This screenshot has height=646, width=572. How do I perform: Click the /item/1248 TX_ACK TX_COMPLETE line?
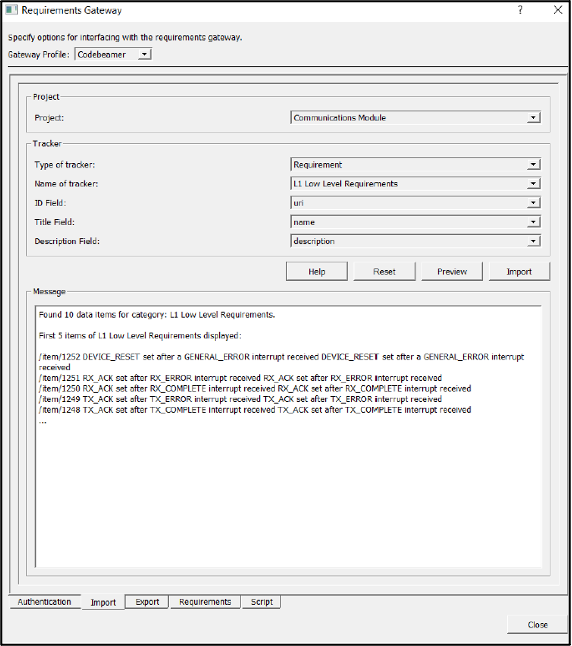coord(255,410)
